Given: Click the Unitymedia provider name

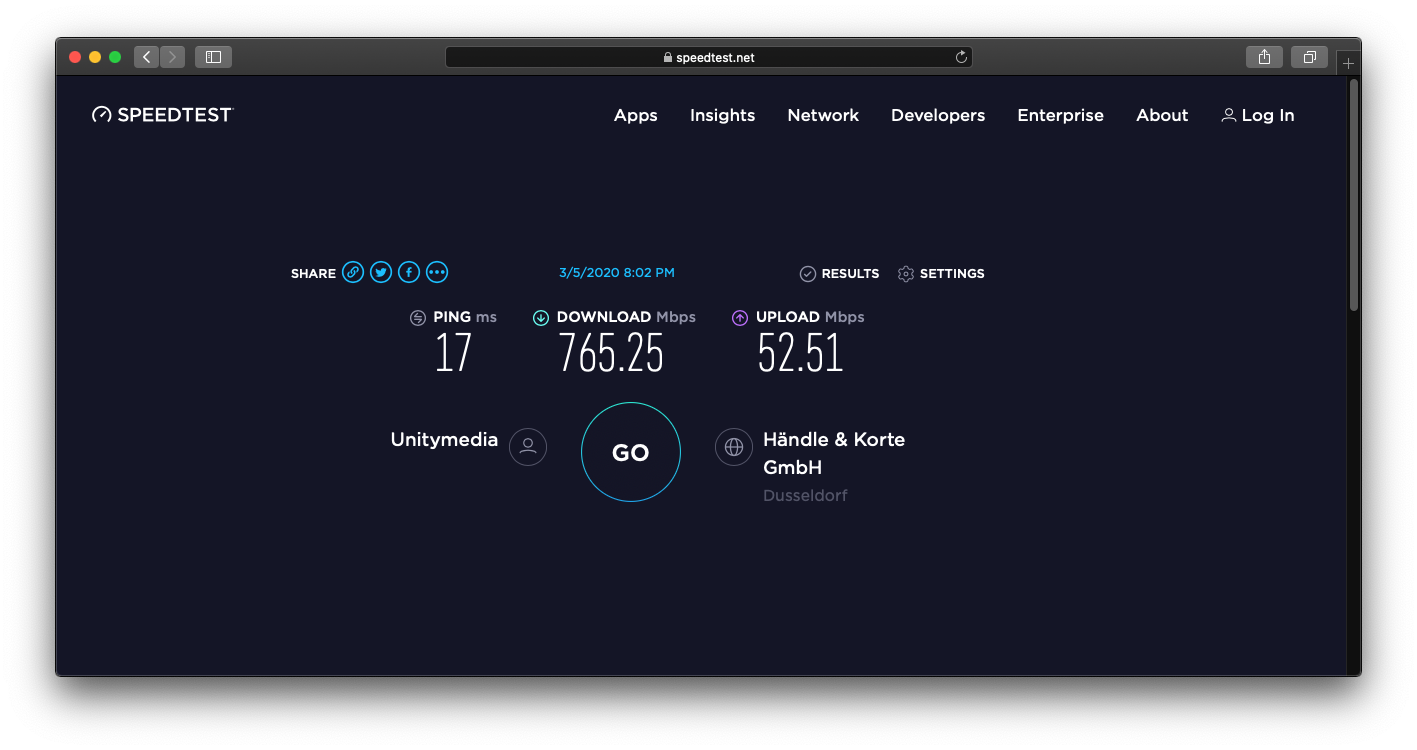Looking at the screenshot, I should click(x=444, y=439).
